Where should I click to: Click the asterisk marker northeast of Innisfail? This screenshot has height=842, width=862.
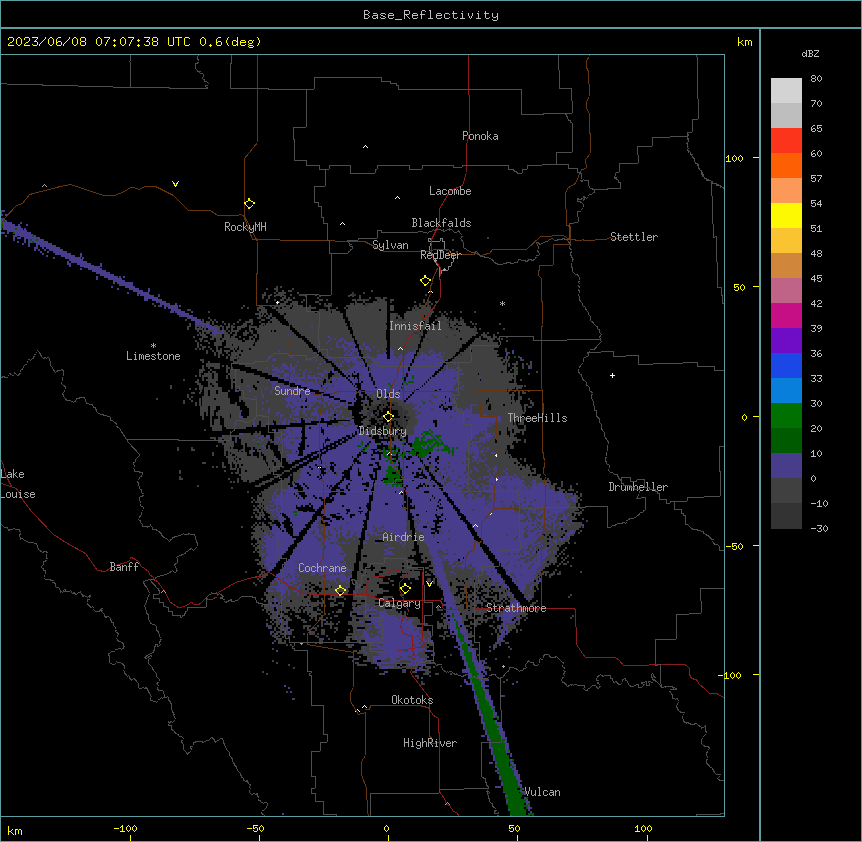click(502, 303)
